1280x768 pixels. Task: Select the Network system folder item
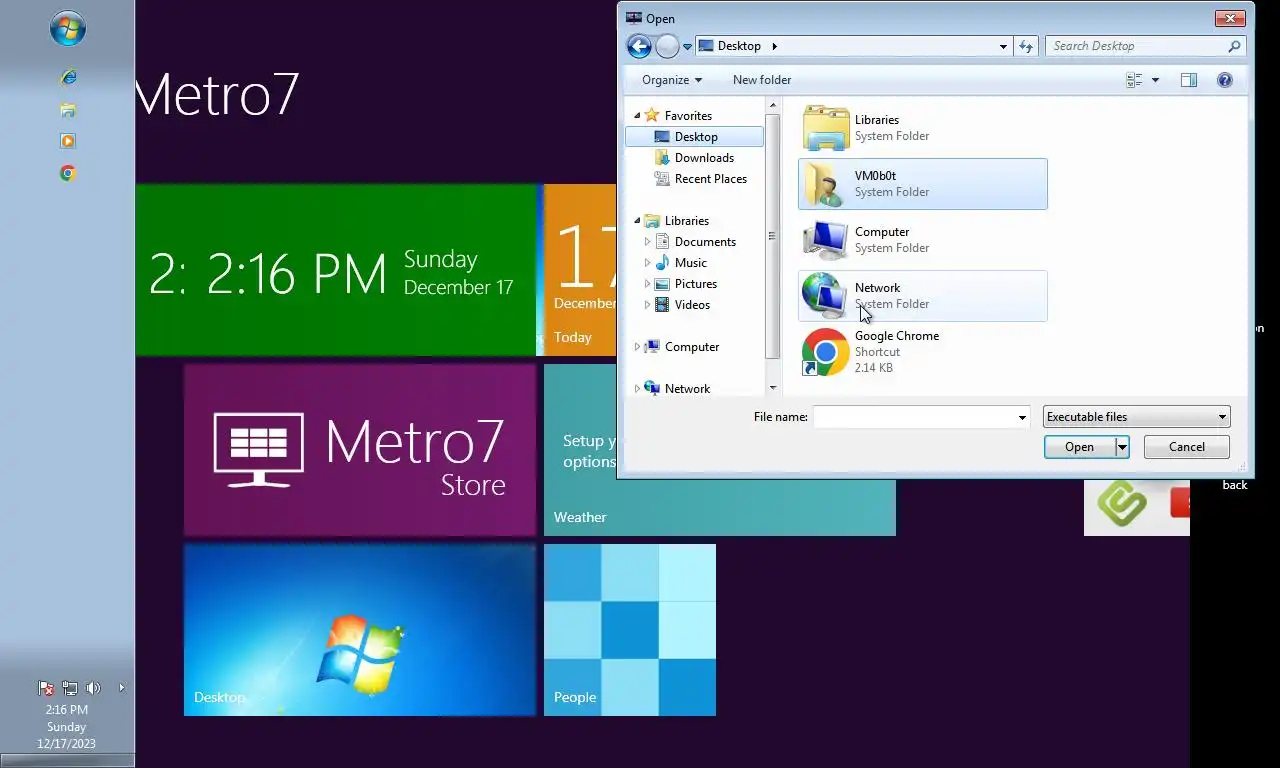pyautogui.click(x=922, y=296)
